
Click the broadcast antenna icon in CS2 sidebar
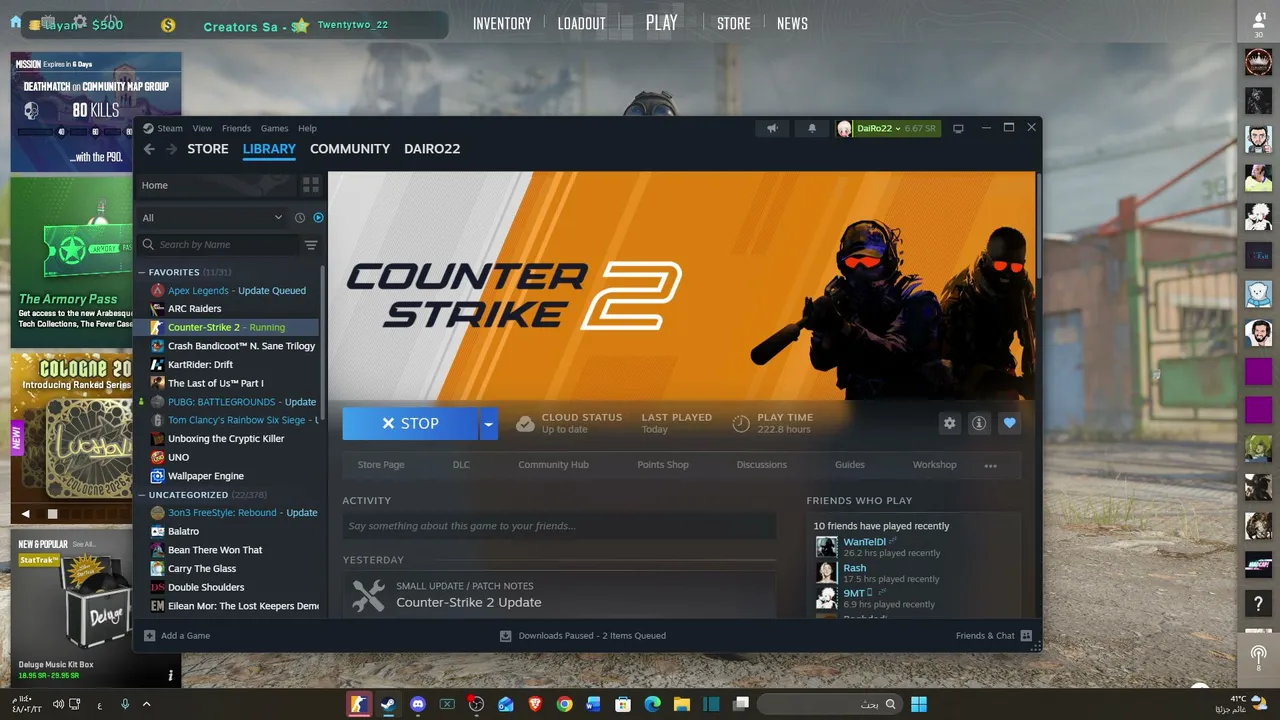click(1258, 656)
